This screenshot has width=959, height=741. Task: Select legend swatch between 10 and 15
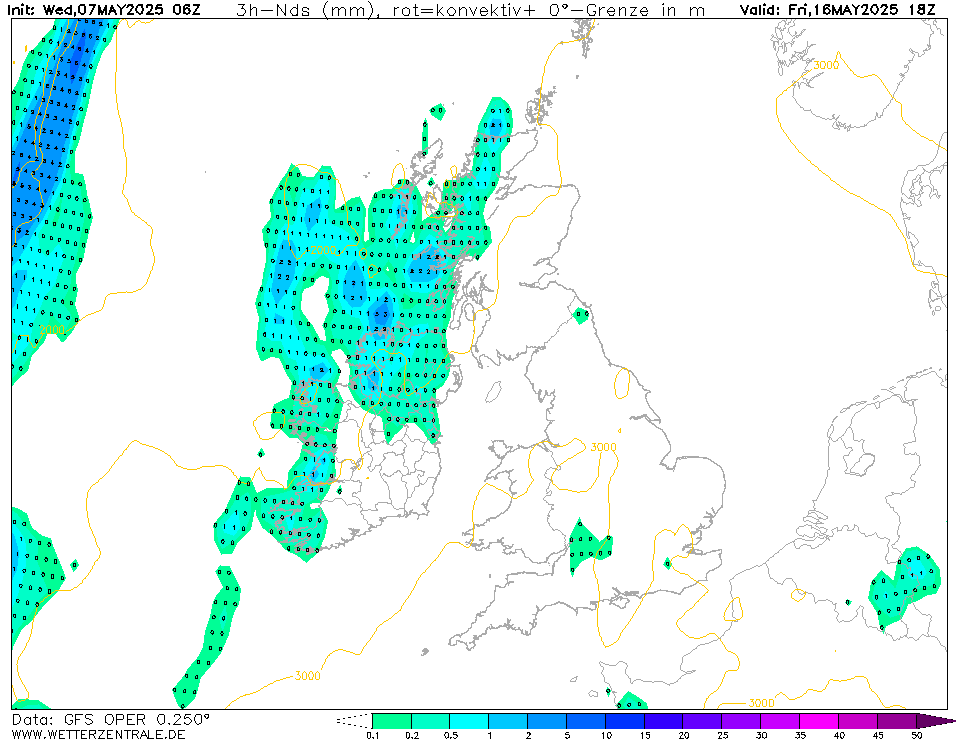[625, 721]
